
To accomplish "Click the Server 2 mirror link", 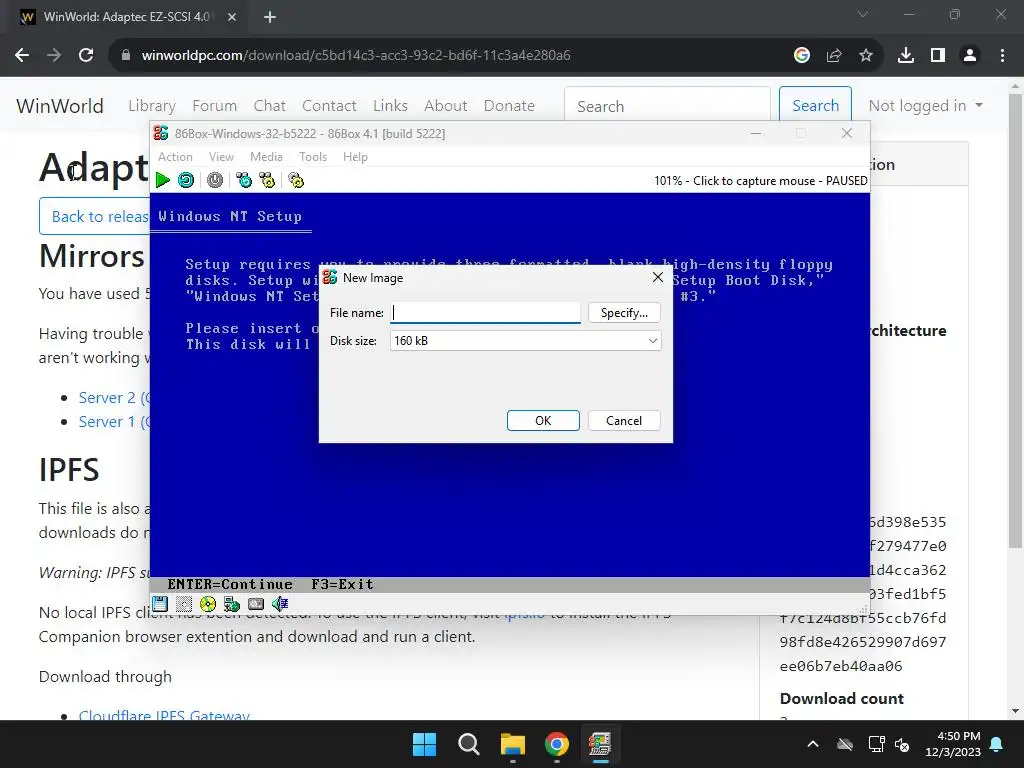I will [114, 397].
